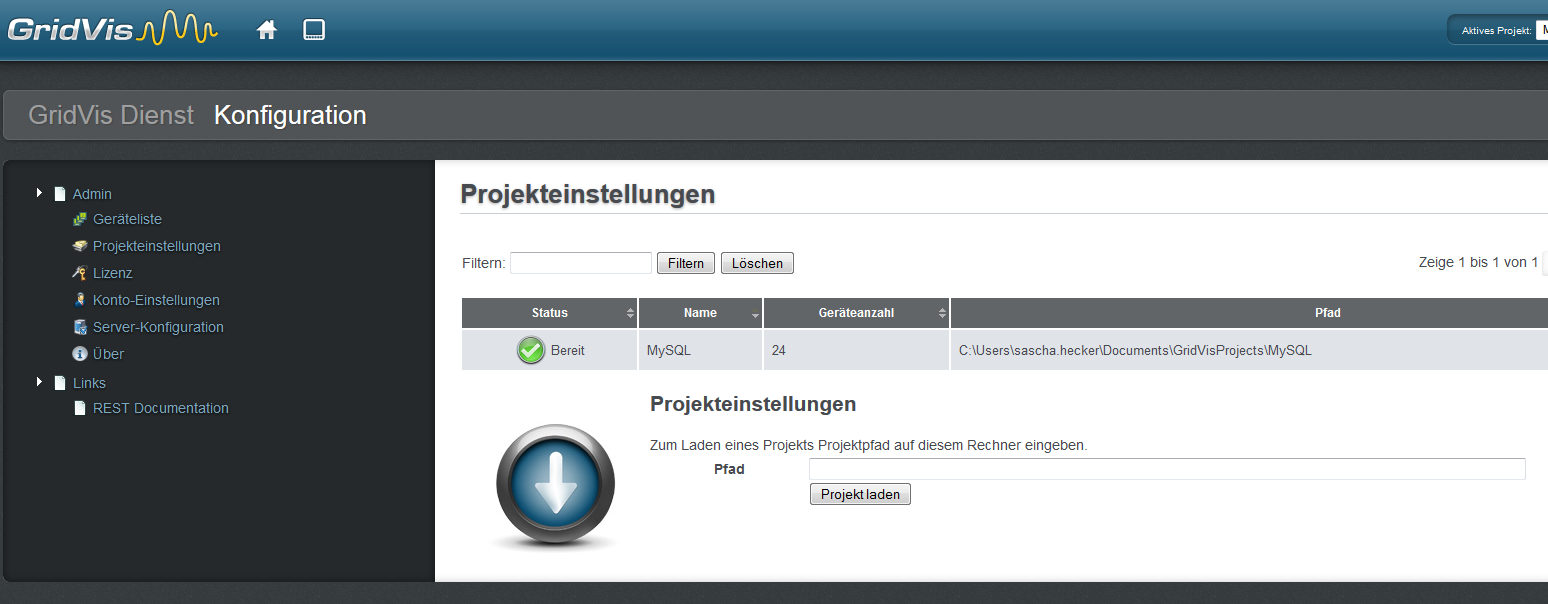The height and width of the screenshot is (604, 1548).
Task: Click the large blue download arrow icon
Action: [x=555, y=484]
